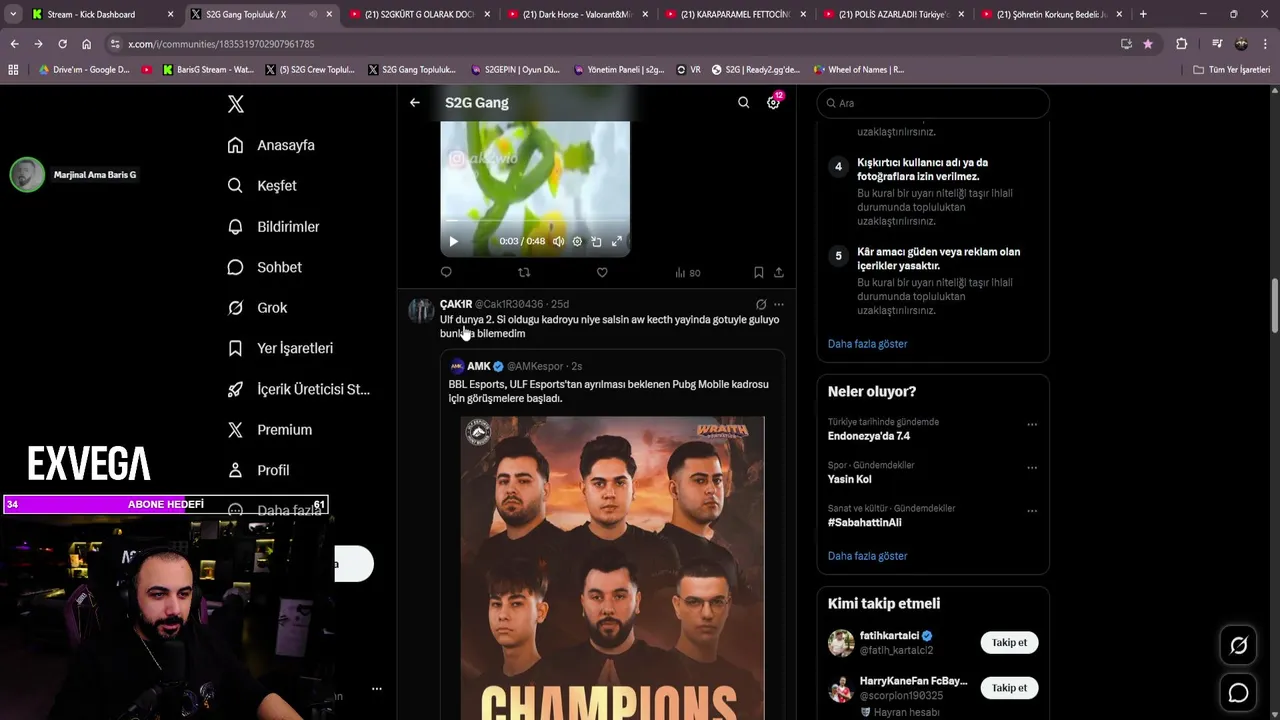This screenshot has height=720, width=1280.
Task: Click Daha fazla göster under rules
Action: (867, 344)
